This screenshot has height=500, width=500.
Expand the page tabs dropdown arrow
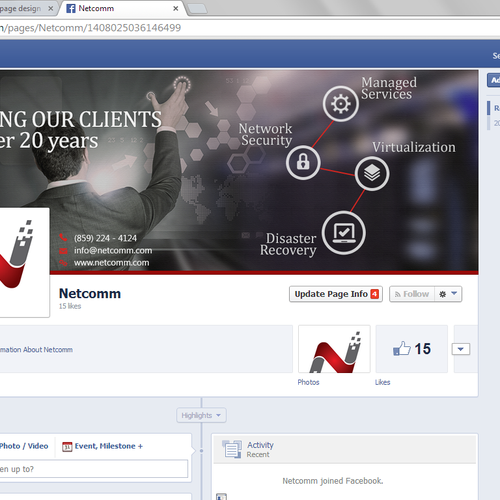pyautogui.click(x=461, y=349)
